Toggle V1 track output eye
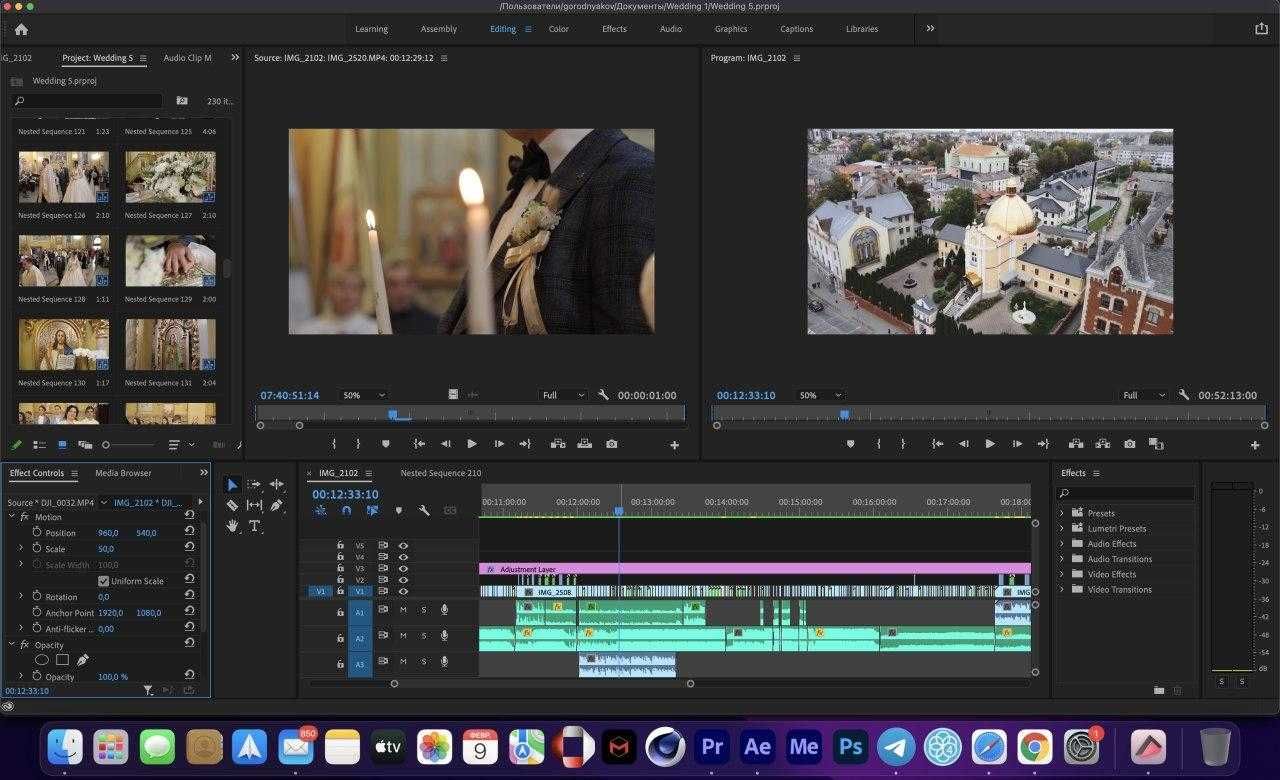 [404, 591]
